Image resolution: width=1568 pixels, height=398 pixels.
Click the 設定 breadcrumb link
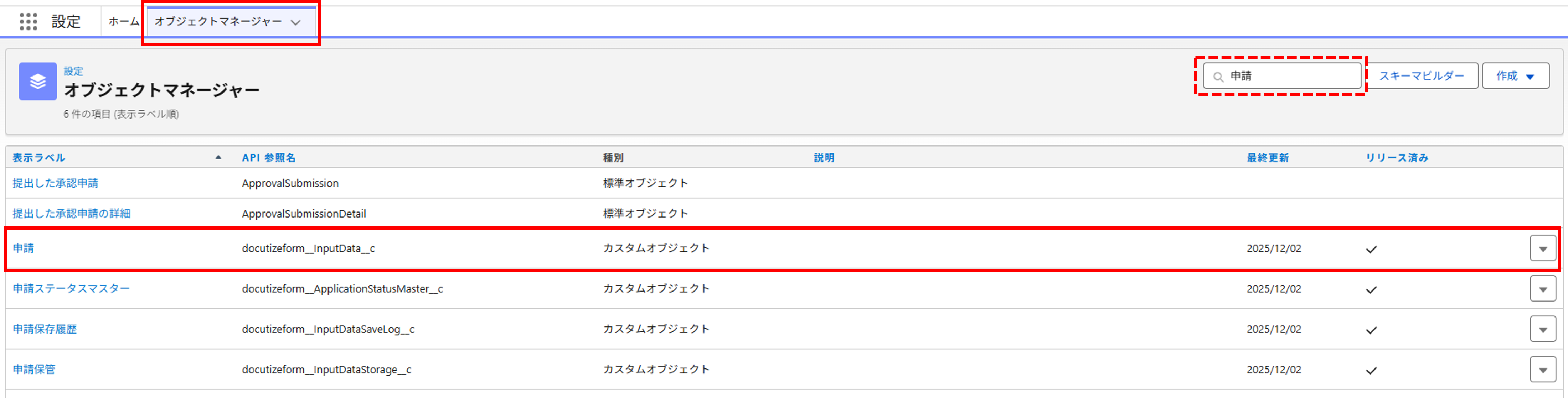click(73, 71)
